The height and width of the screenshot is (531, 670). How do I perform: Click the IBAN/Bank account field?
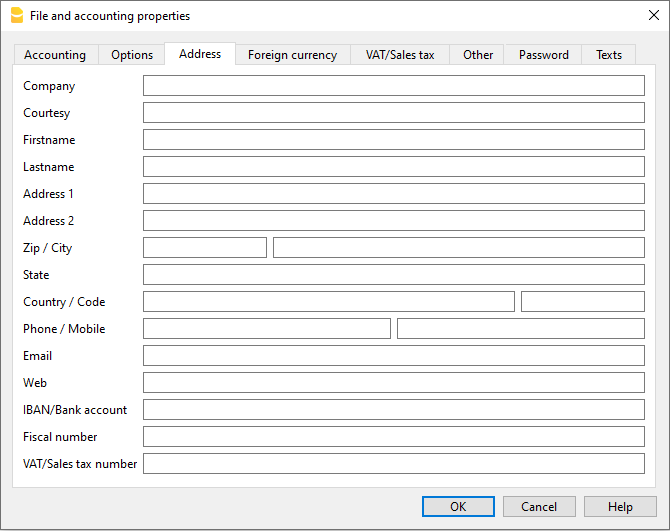click(x=393, y=410)
